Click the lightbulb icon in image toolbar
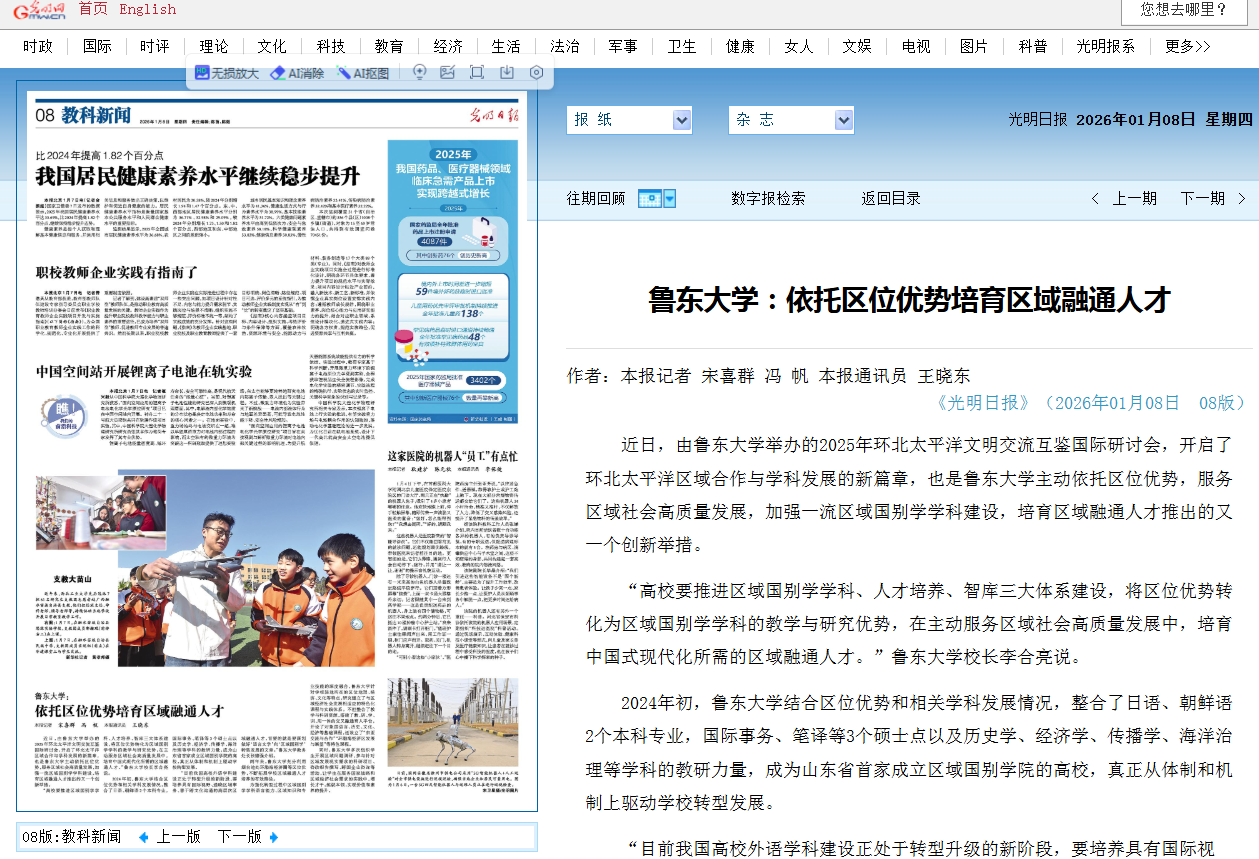 pos(420,72)
